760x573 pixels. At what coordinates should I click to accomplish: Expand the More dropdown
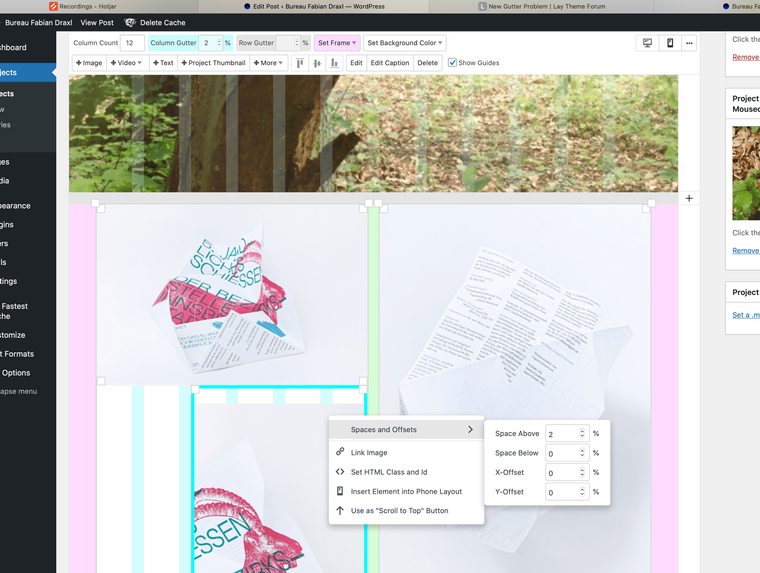(268, 63)
